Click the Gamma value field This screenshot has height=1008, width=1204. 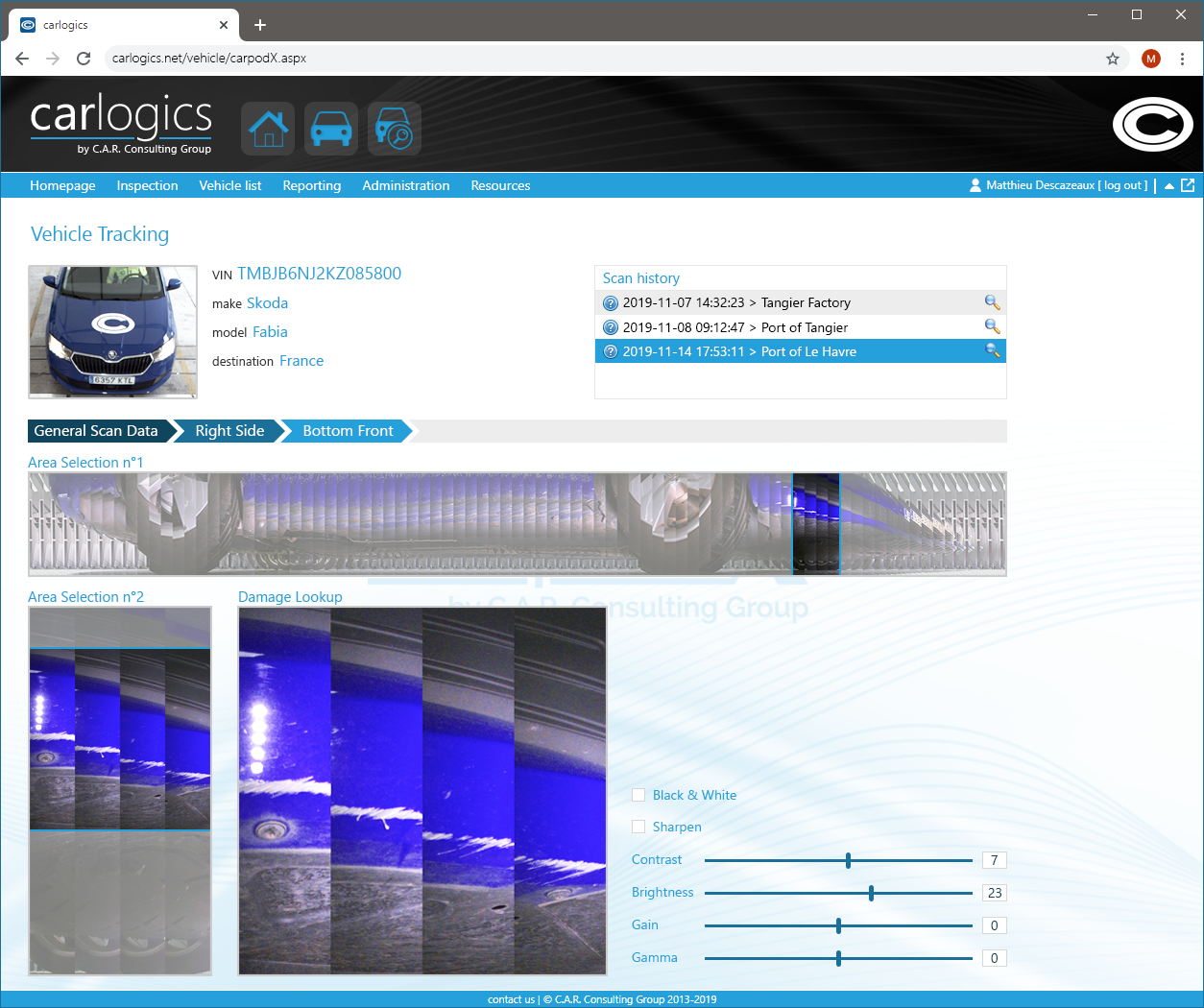995,958
